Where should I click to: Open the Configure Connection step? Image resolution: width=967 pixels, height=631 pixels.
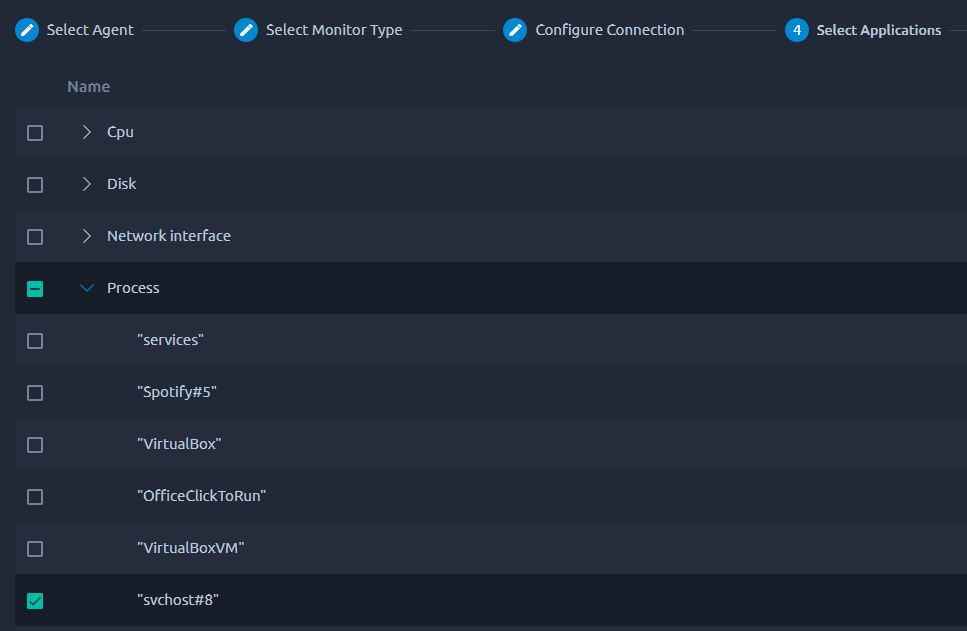609,30
